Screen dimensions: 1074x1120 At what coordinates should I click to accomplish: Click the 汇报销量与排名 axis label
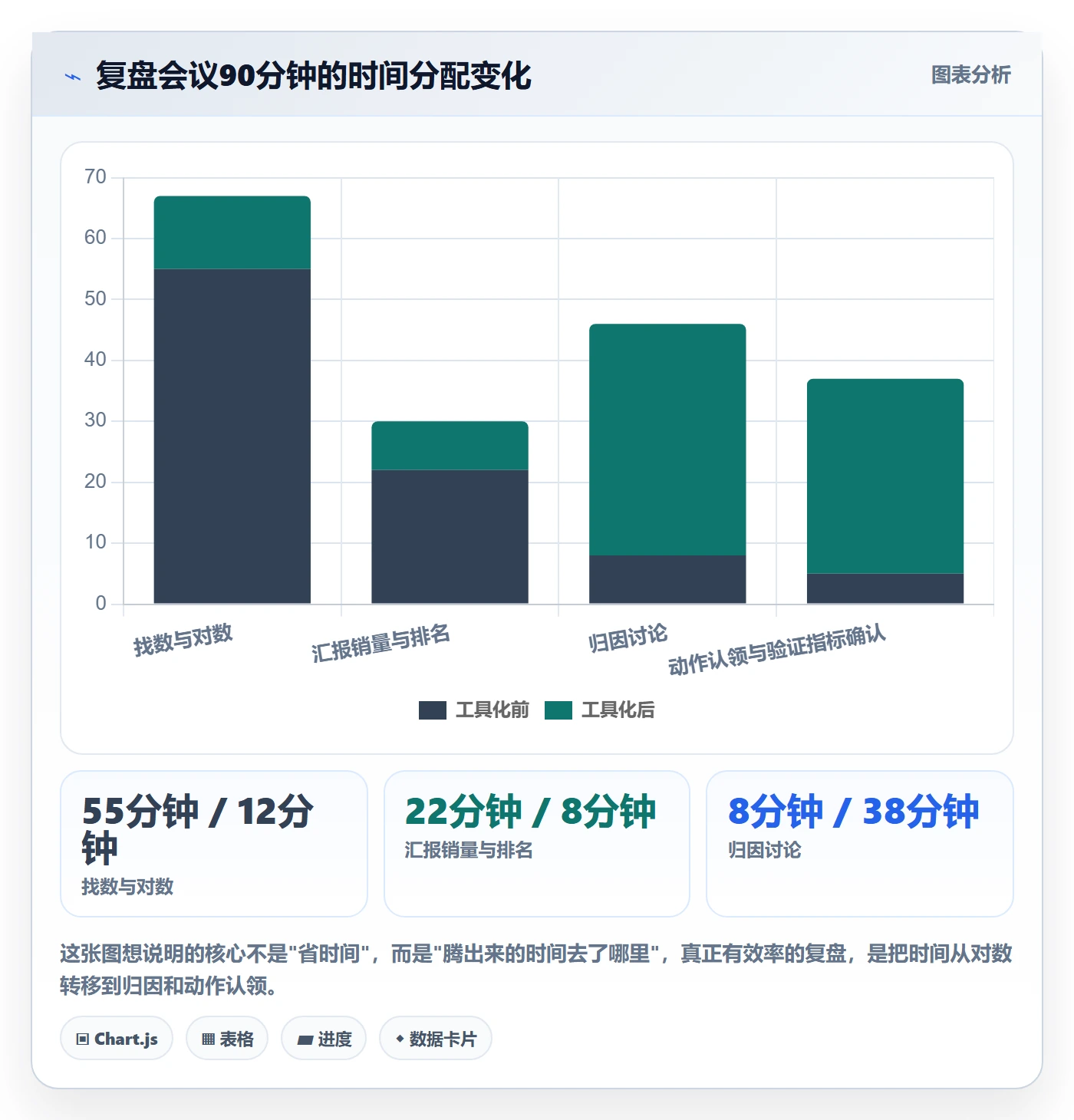click(x=381, y=643)
